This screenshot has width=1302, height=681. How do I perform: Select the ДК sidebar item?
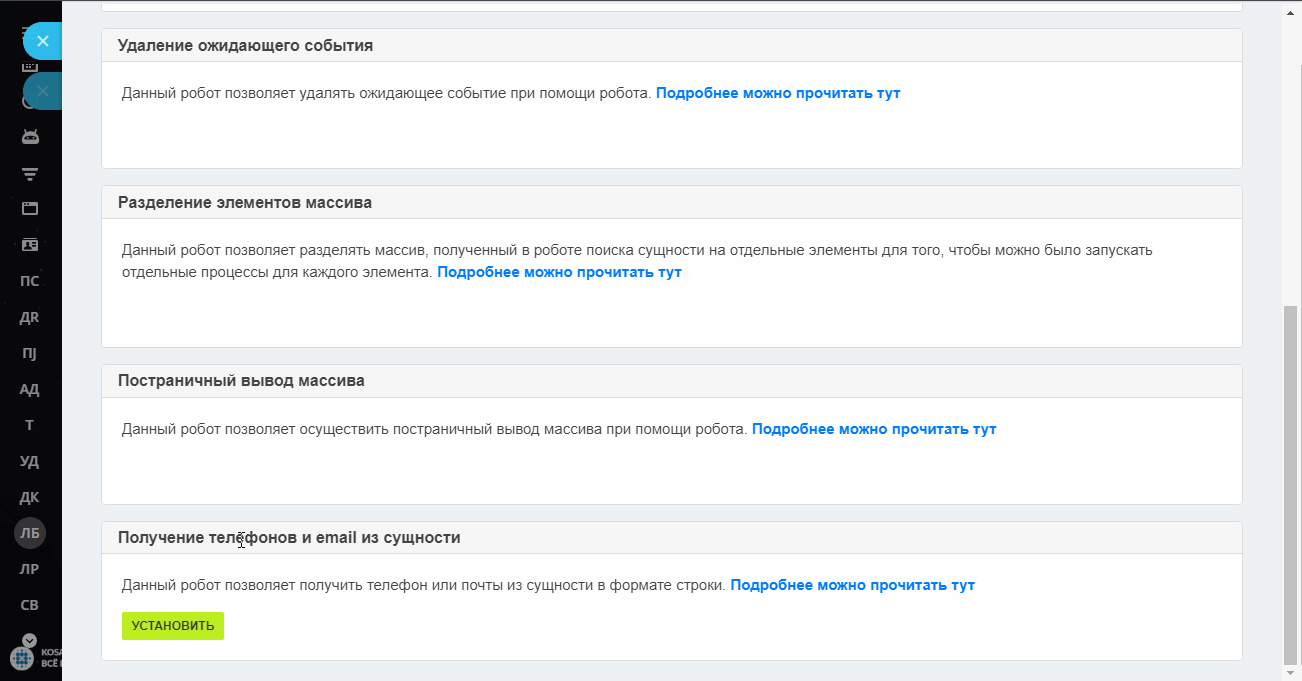point(30,497)
